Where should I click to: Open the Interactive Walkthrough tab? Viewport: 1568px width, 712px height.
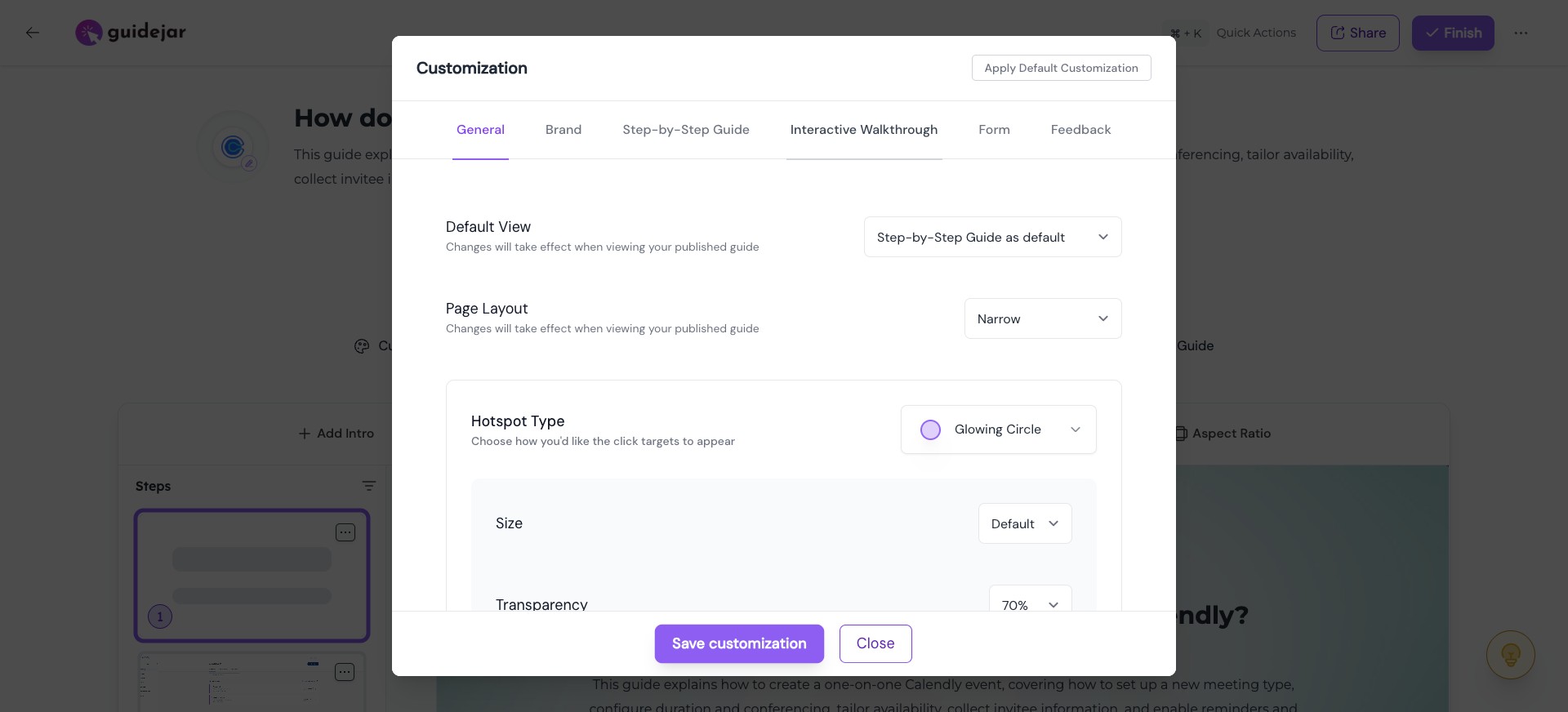point(863,130)
